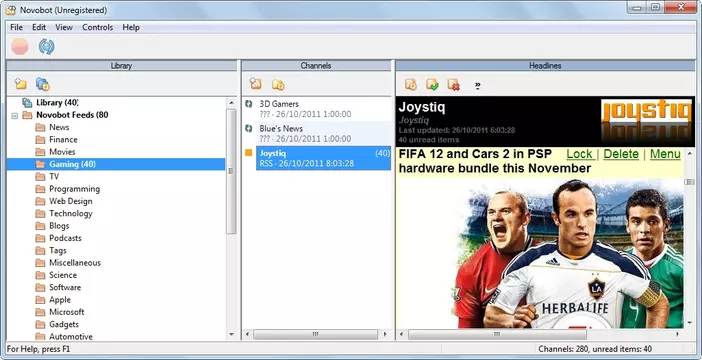
Task: Click the Library tree vertical scrollbar thumb
Action: tap(231, 171)
